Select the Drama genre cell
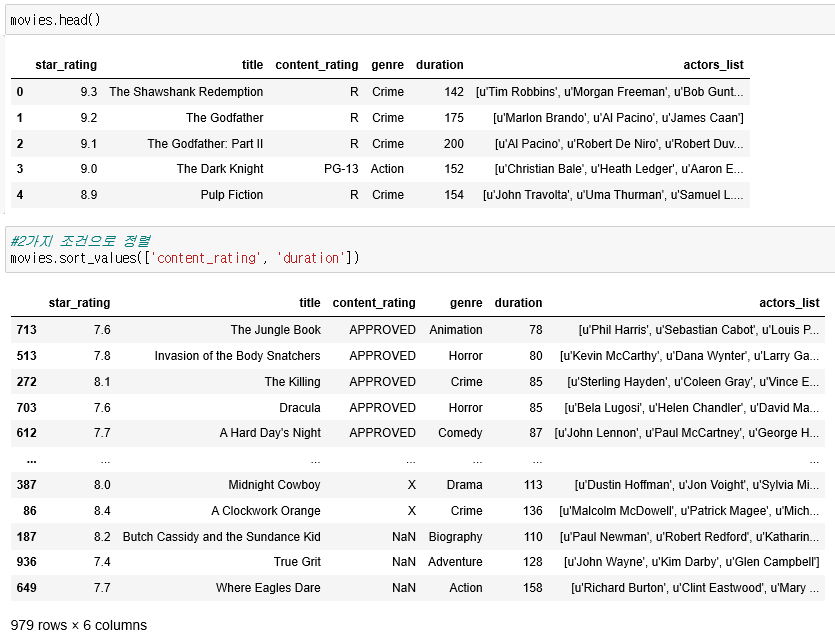Viewport: 835px width, 642px height. (464, 484)
